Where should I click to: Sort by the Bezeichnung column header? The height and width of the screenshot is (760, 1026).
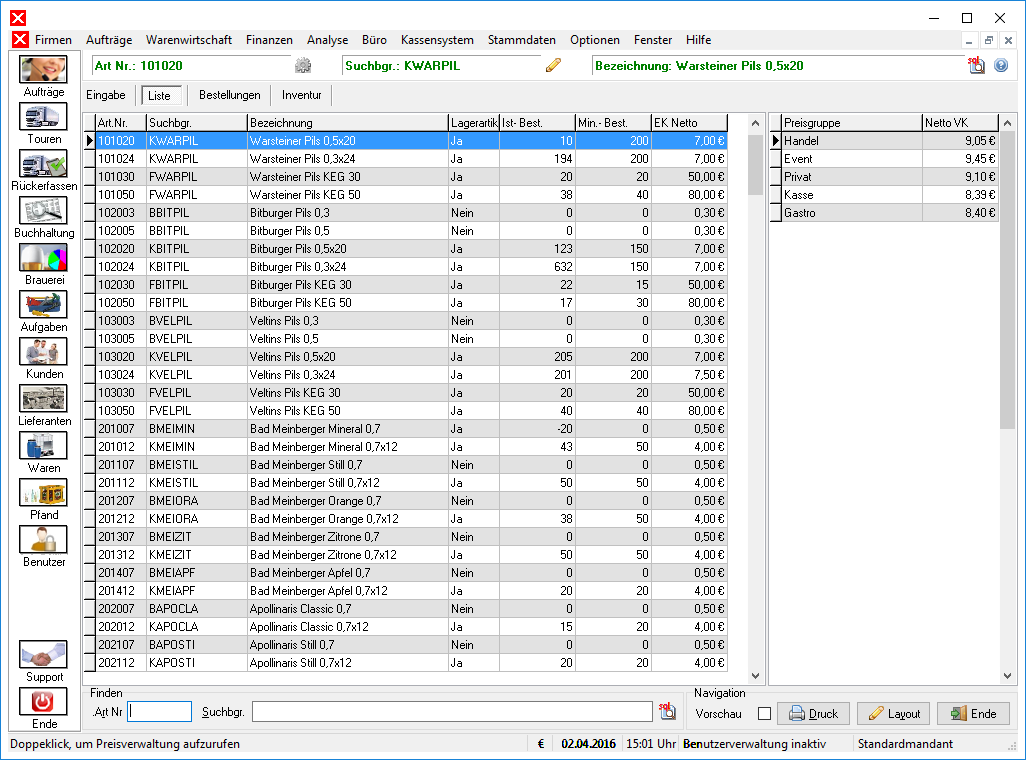pyautogui.click(x=347, y=122)
